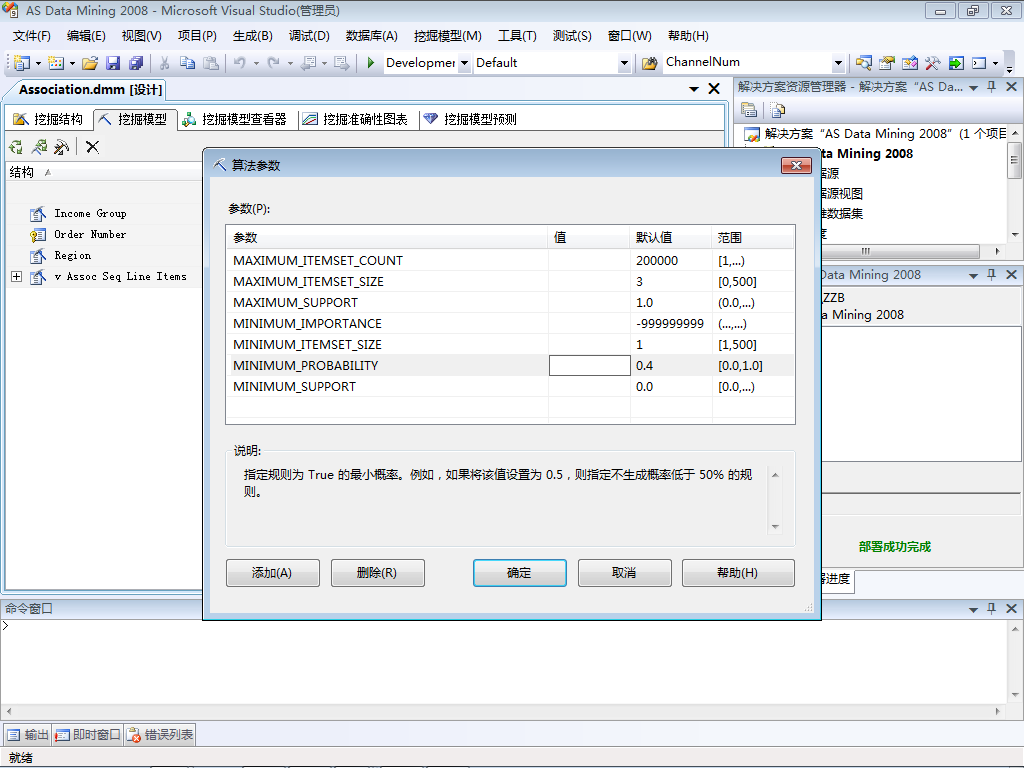This screenshot has height=768, width=1024.
Task: Open the command window position dropdown arrow
Action: point(973,609)
